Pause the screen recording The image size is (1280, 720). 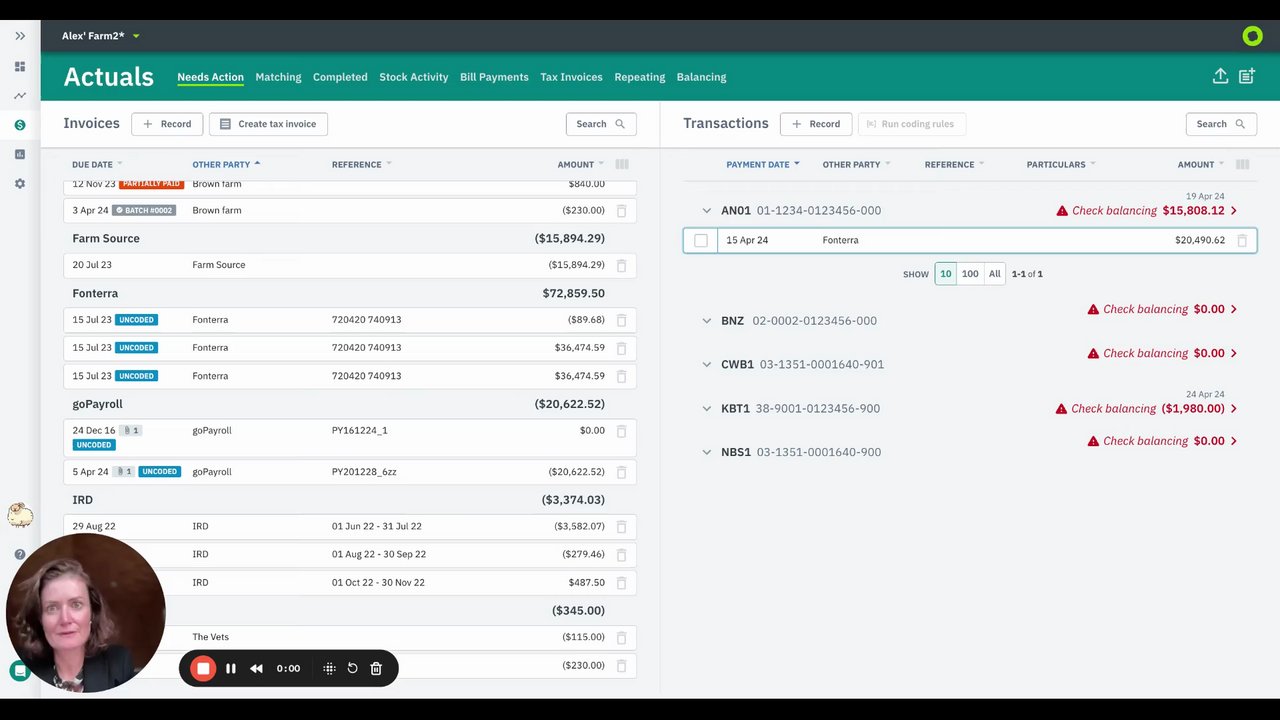pos(231,668)
